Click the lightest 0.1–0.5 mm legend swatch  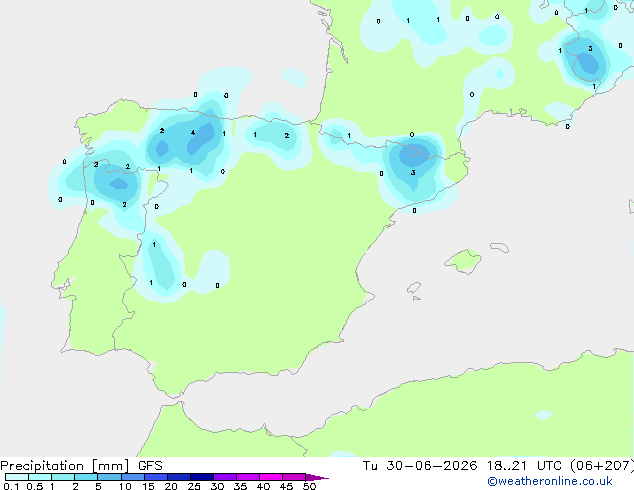point(17,477)
